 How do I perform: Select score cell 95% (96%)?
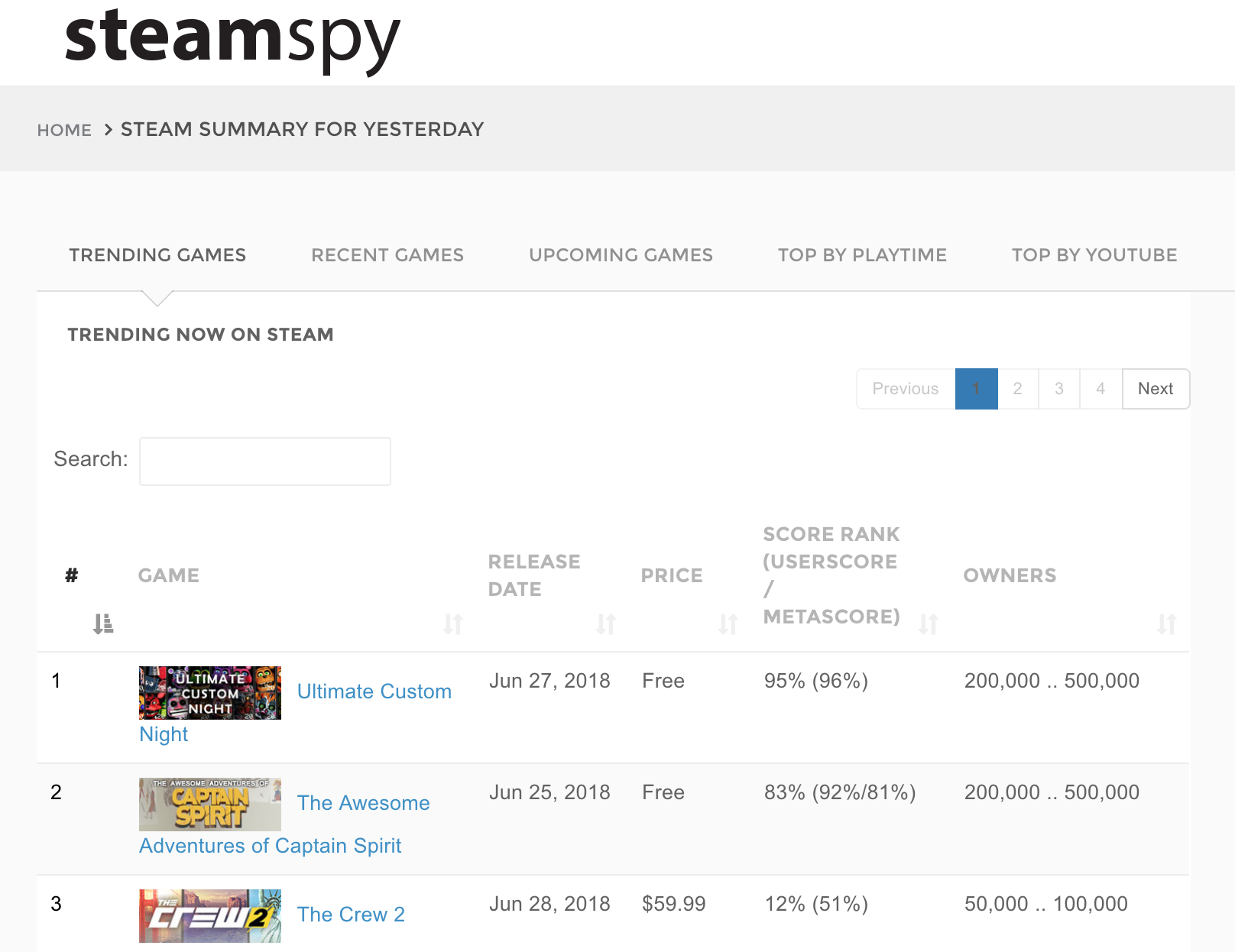[x=816, y=681]
